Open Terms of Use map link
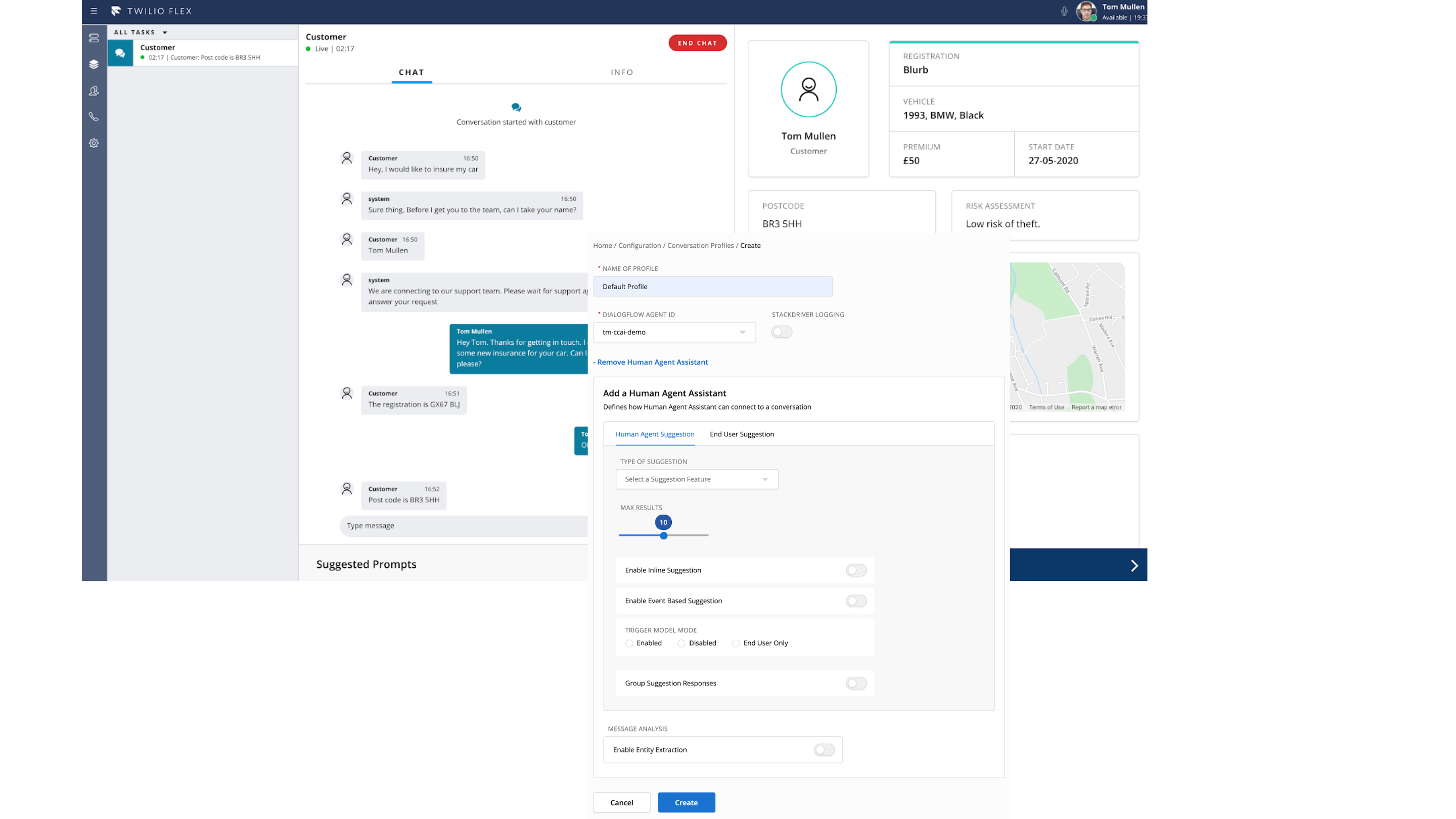 (1046, 407)
